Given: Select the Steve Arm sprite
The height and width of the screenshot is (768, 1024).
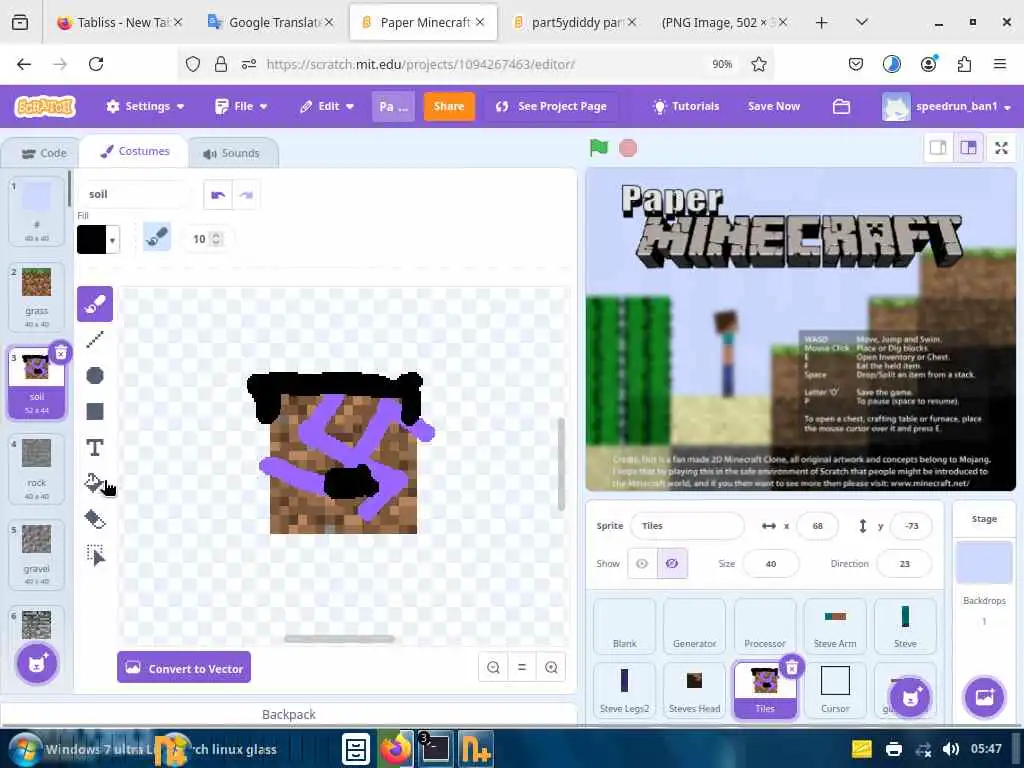Looking at the screenshot, I should (x=835, y=626).
